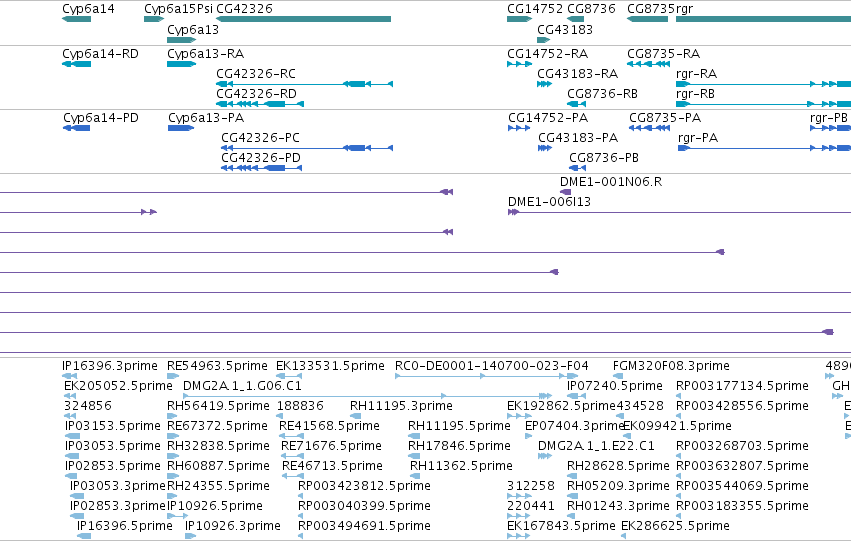Click the DMG2A.1_1.G06.C1 label
Viewport: 851px width, 541px height.
click(242, 386)
